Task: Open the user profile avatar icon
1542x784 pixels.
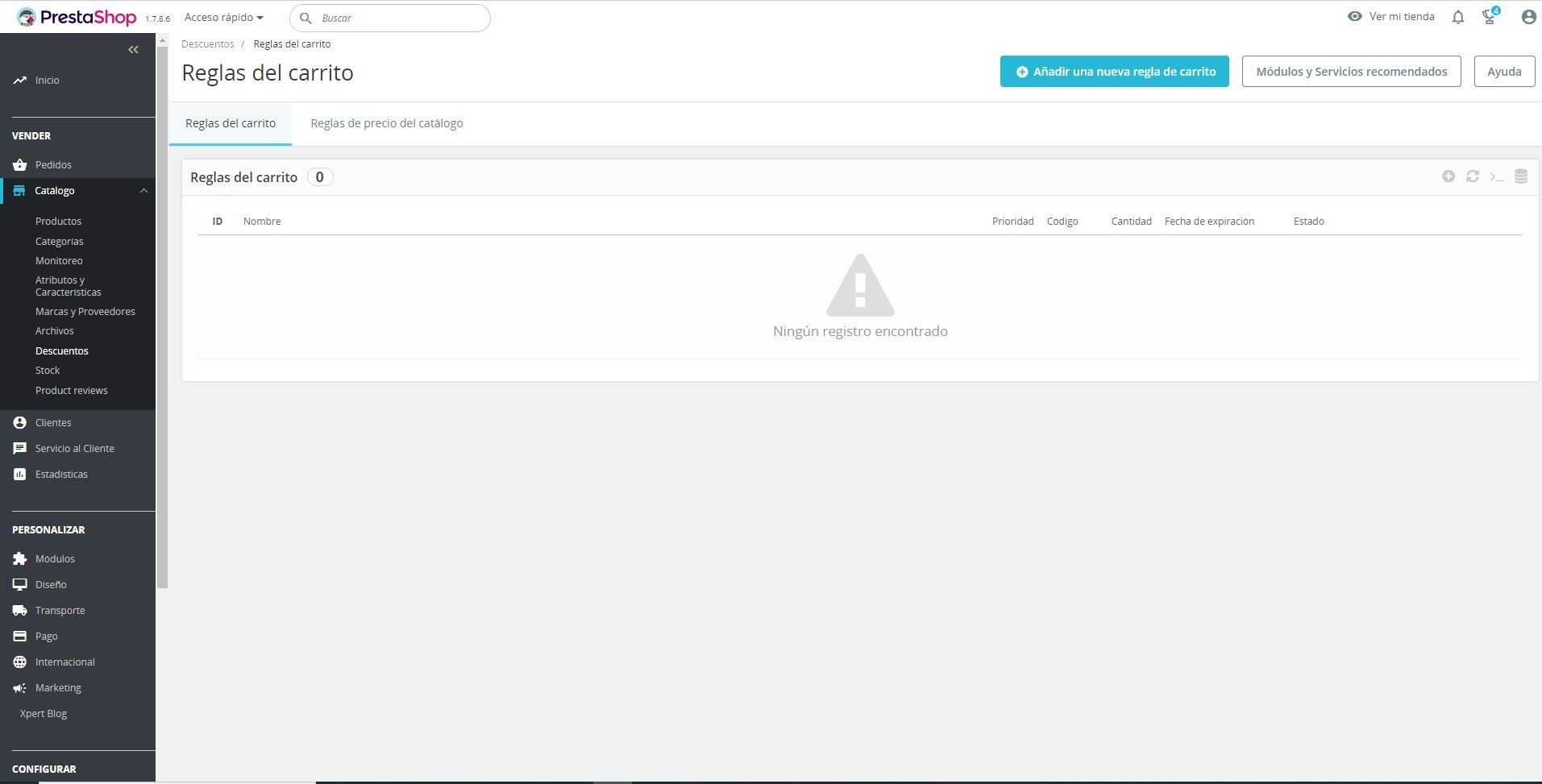Action: pos(1528,17)
